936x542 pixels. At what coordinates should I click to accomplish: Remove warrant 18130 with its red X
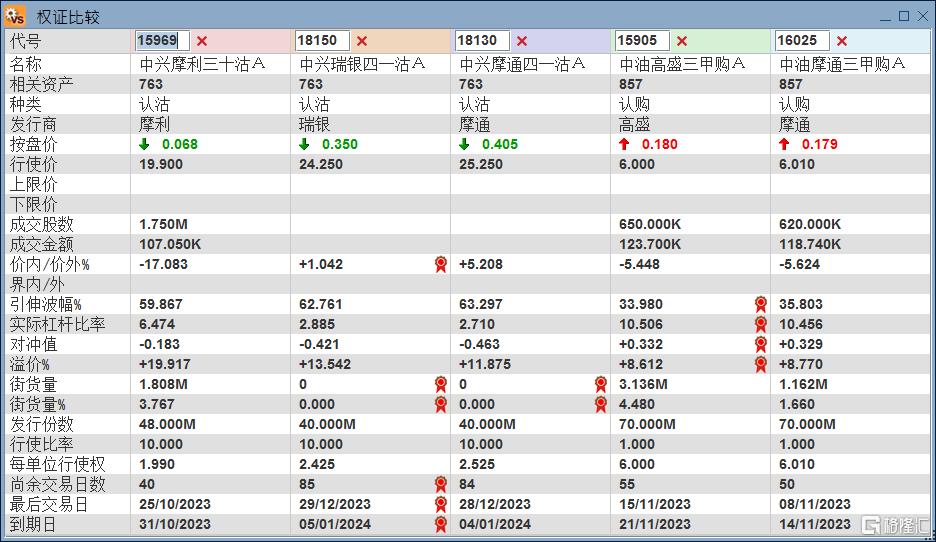point(522,41)
